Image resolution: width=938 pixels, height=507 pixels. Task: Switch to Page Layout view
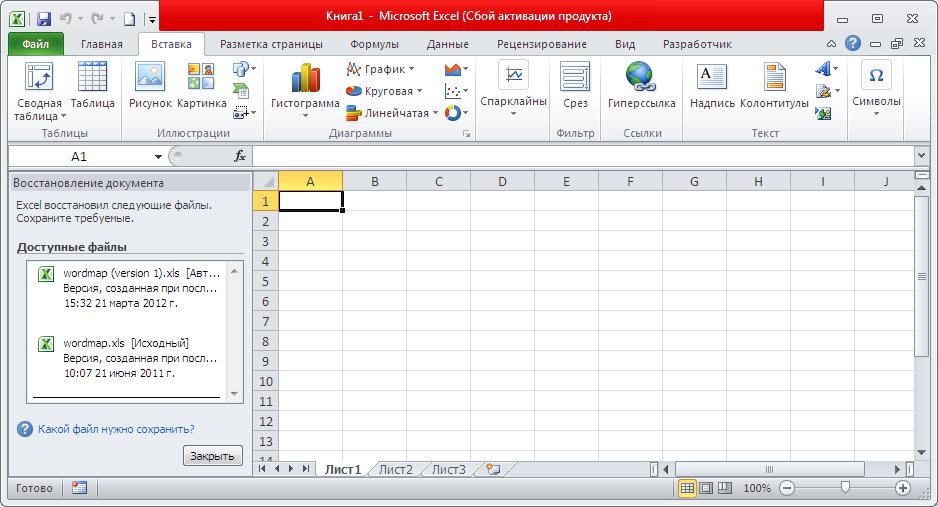pyautogui.click(x=706, y=488)
